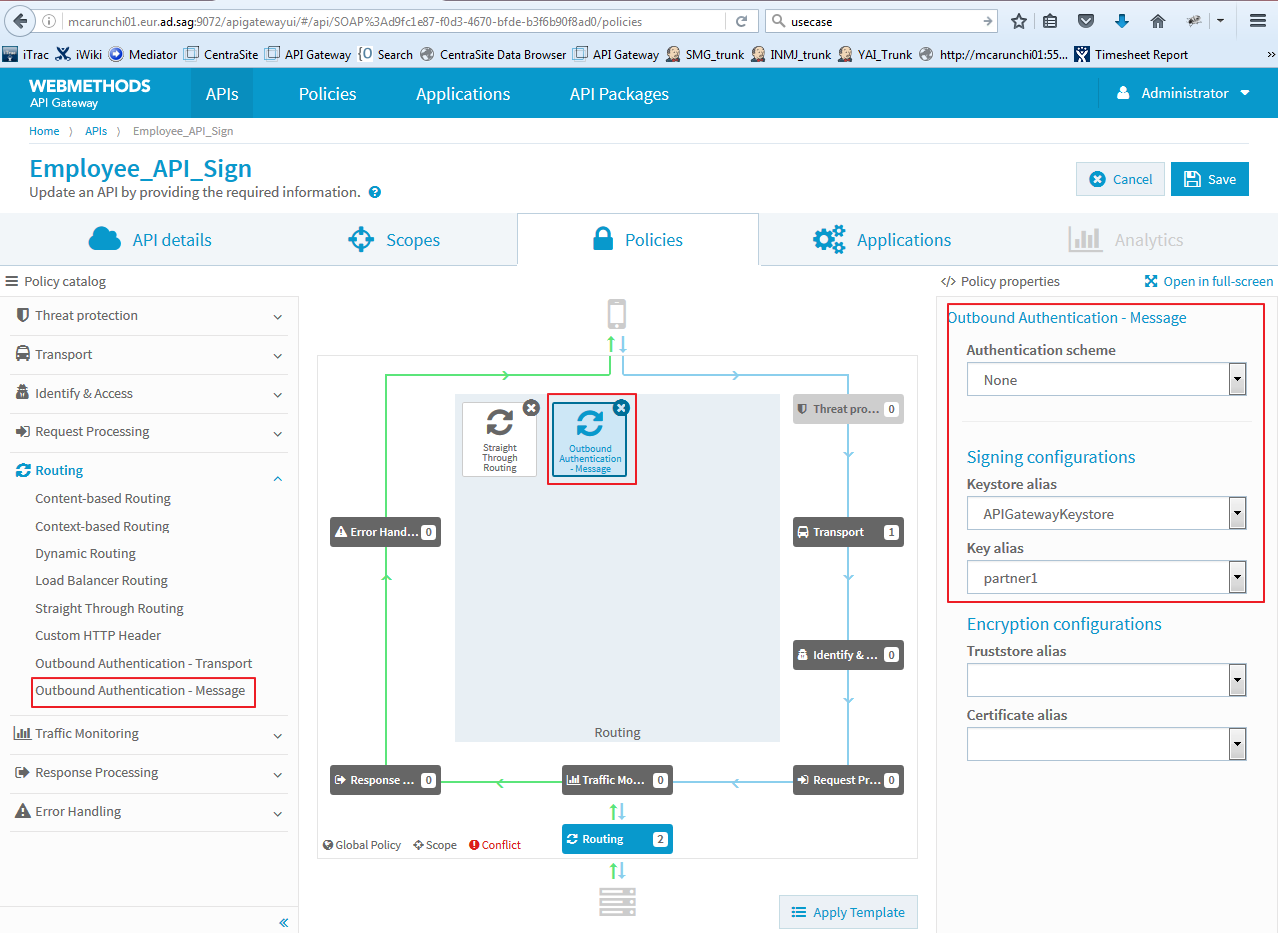Open the Authentication scheme dropdown

tap(1106, 380)
